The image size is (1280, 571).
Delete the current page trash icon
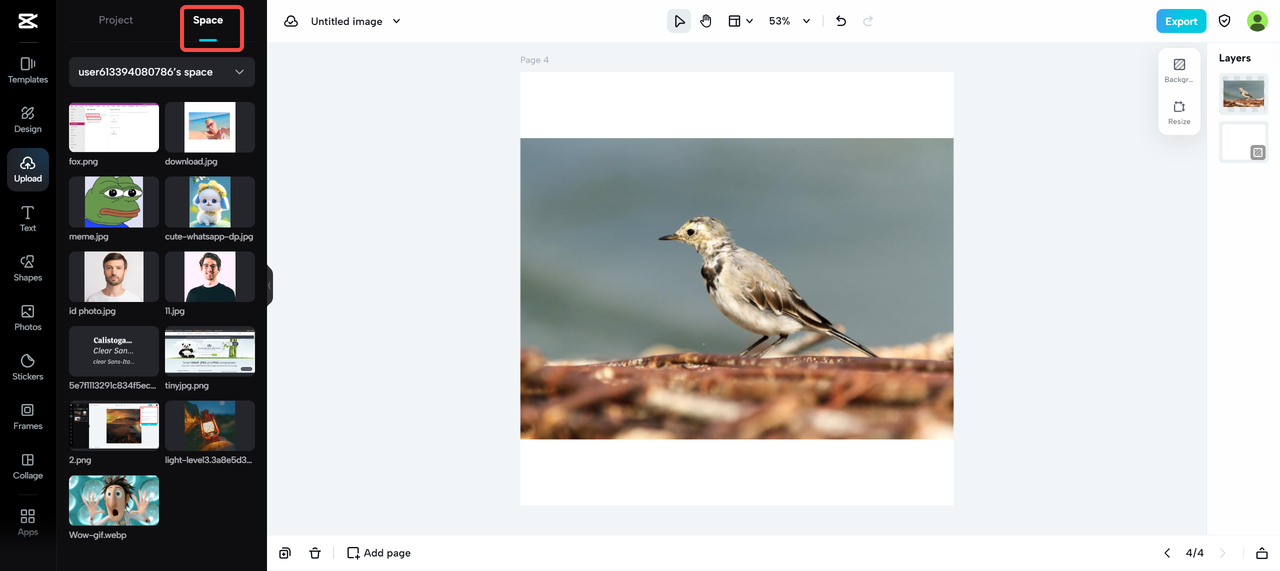(315, 553)
